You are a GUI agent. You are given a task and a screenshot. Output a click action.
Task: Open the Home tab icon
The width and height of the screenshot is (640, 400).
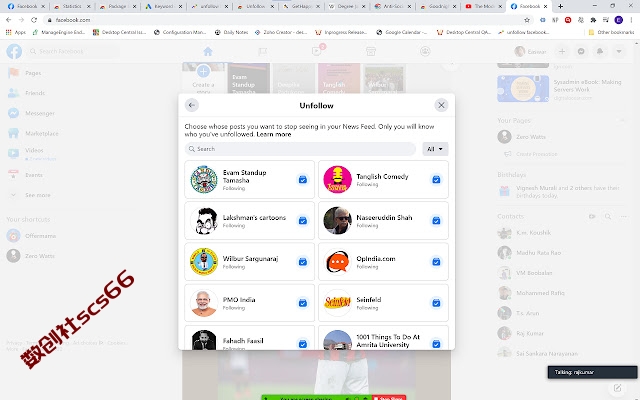coord(208,51)
